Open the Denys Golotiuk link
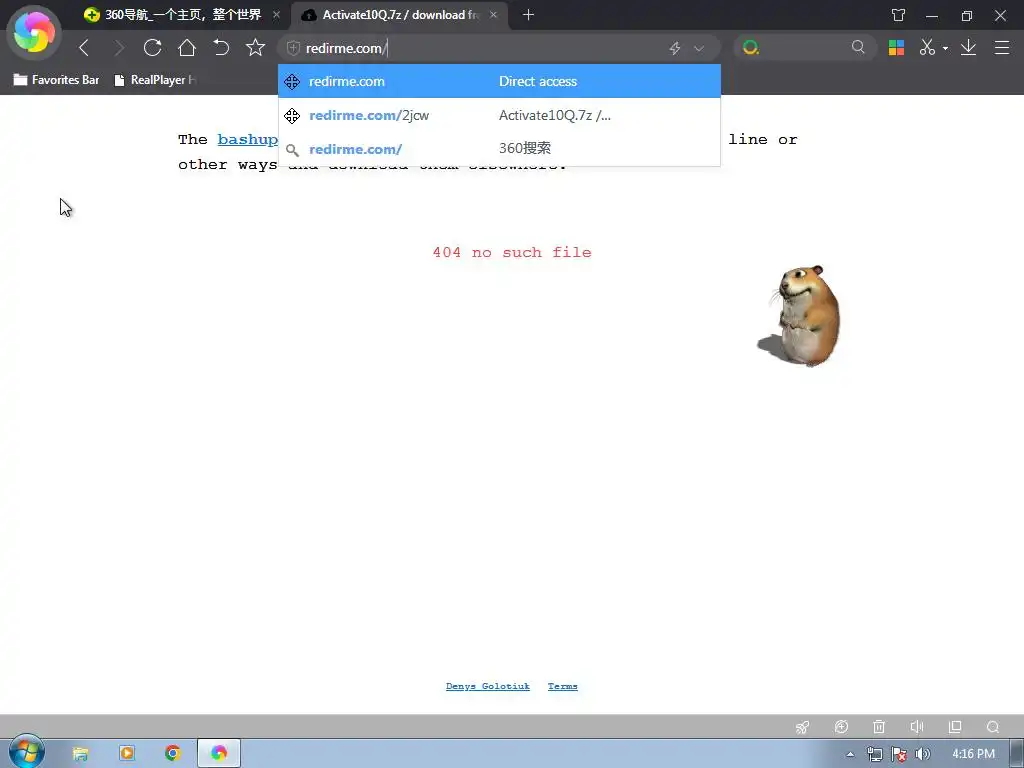Viewport: 1024px width, 768px height. coord(488,686)
